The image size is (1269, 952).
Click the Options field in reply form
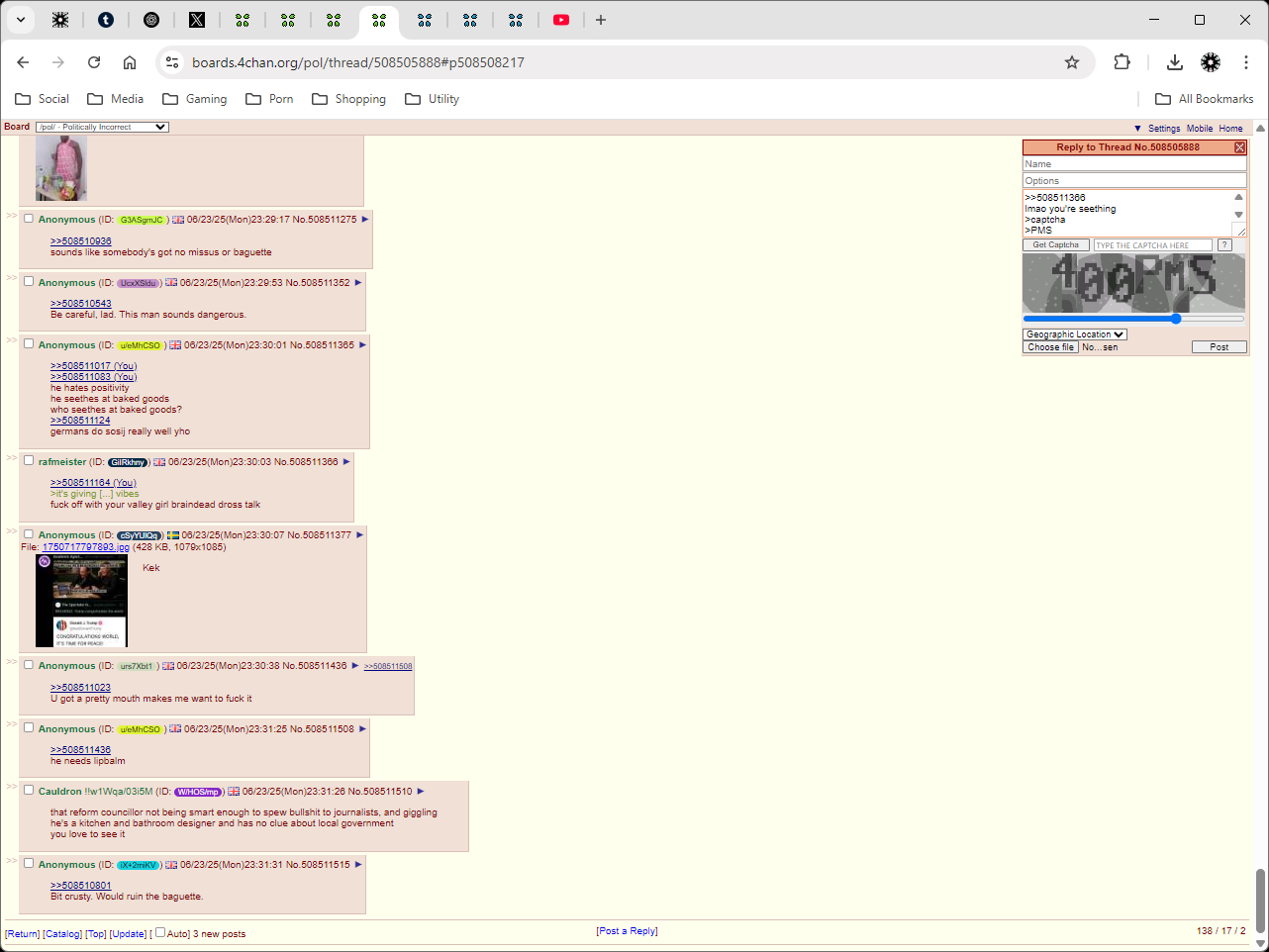click(x=1134, y=180)
